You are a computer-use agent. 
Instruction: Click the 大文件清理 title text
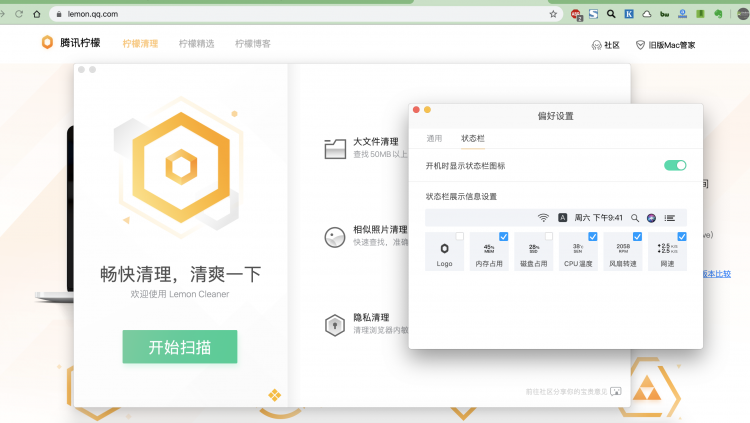pyautogui.click(x=376, y=142)
